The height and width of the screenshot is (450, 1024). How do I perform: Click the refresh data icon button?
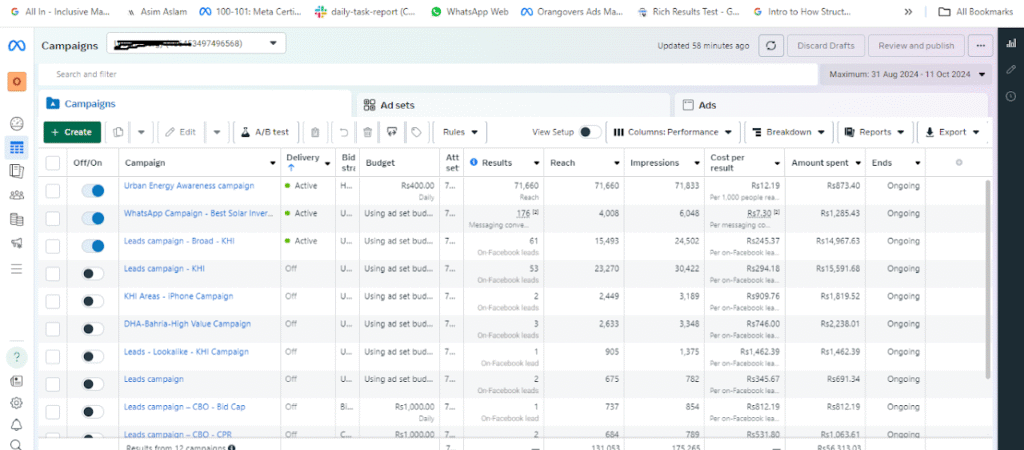click(771, 46)
